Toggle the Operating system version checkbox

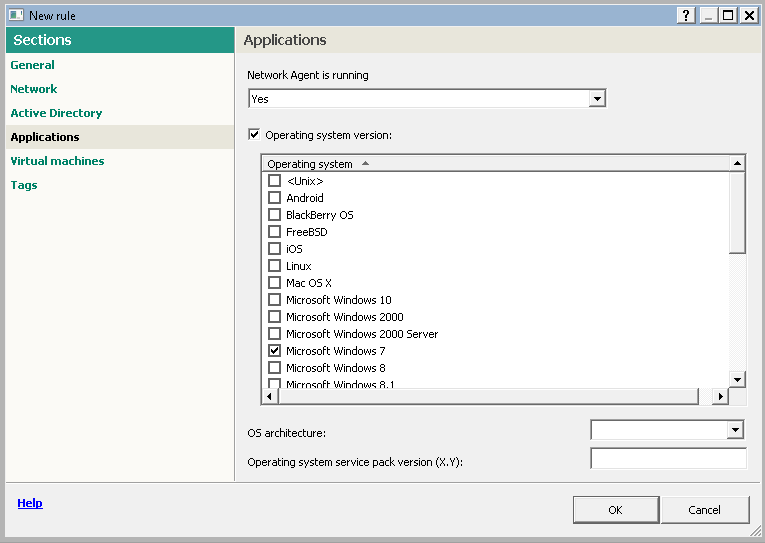(254, 134)
